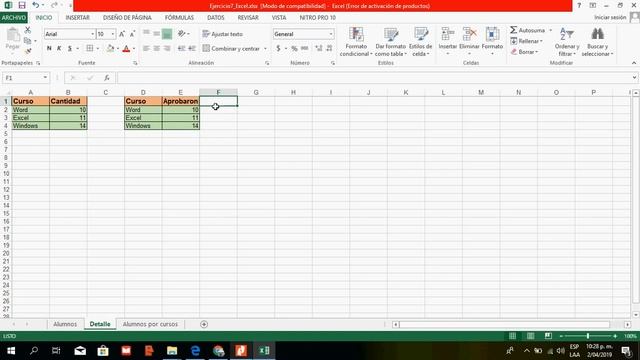Switch to the Alumnos sheet tab
This screenshot has width=640, height=360.
point(65,324)
